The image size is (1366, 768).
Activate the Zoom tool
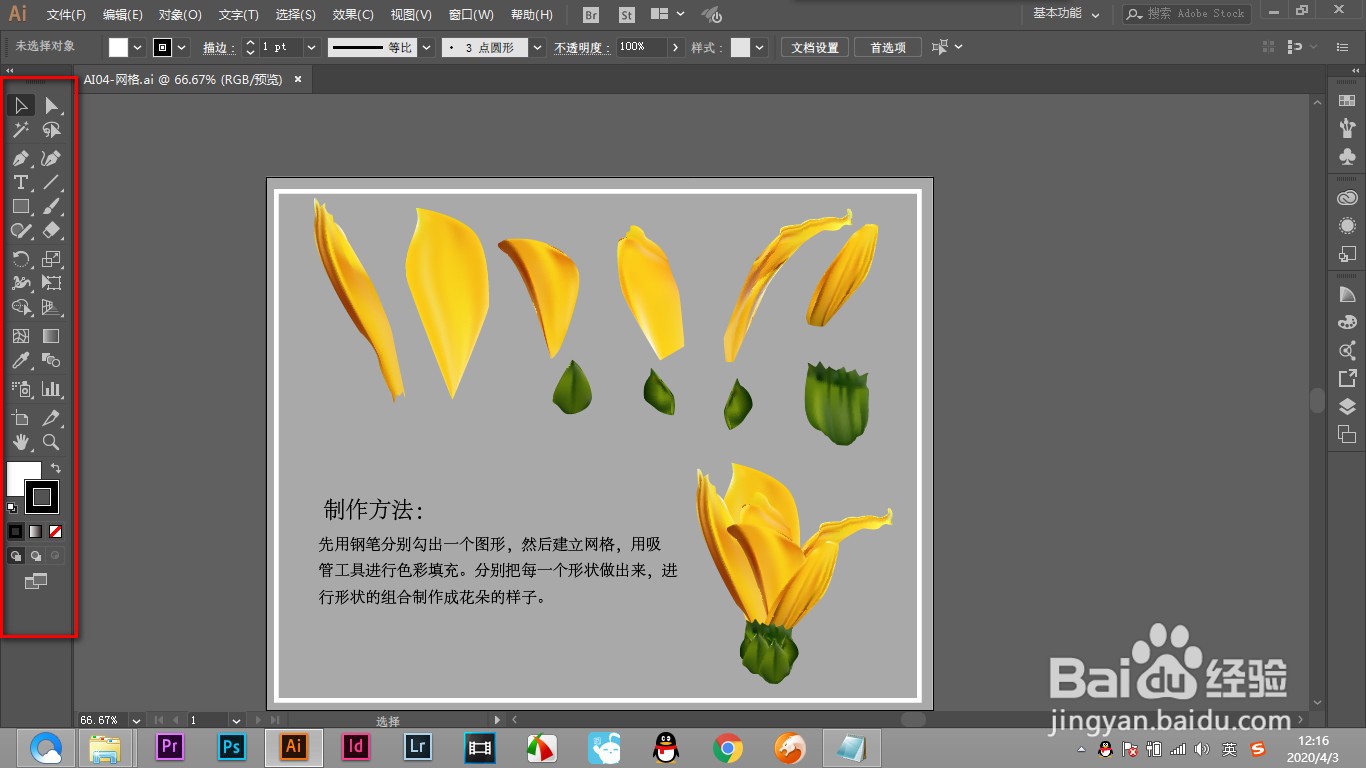click(x=50, y=442)
